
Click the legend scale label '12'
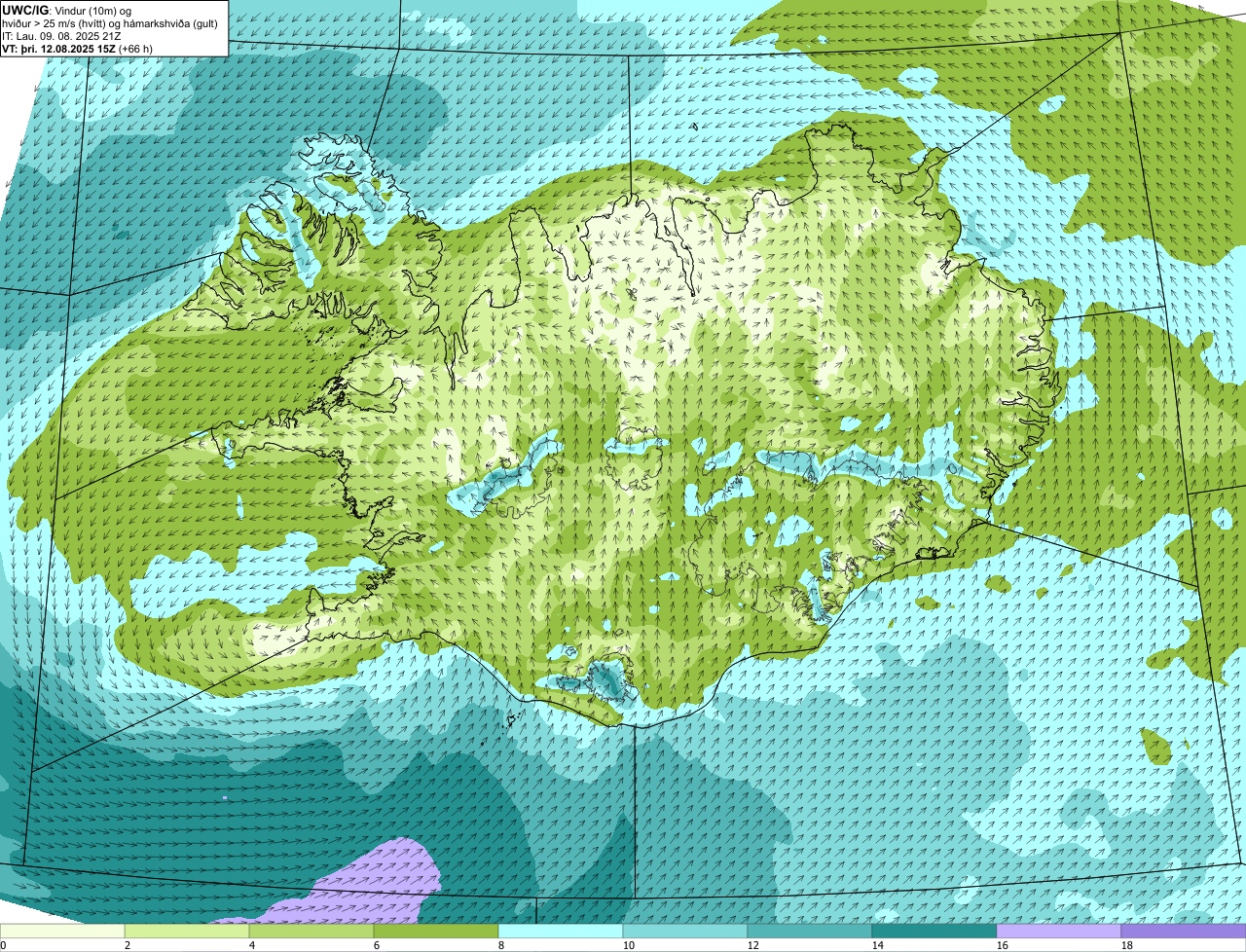(x=753, y=945)
